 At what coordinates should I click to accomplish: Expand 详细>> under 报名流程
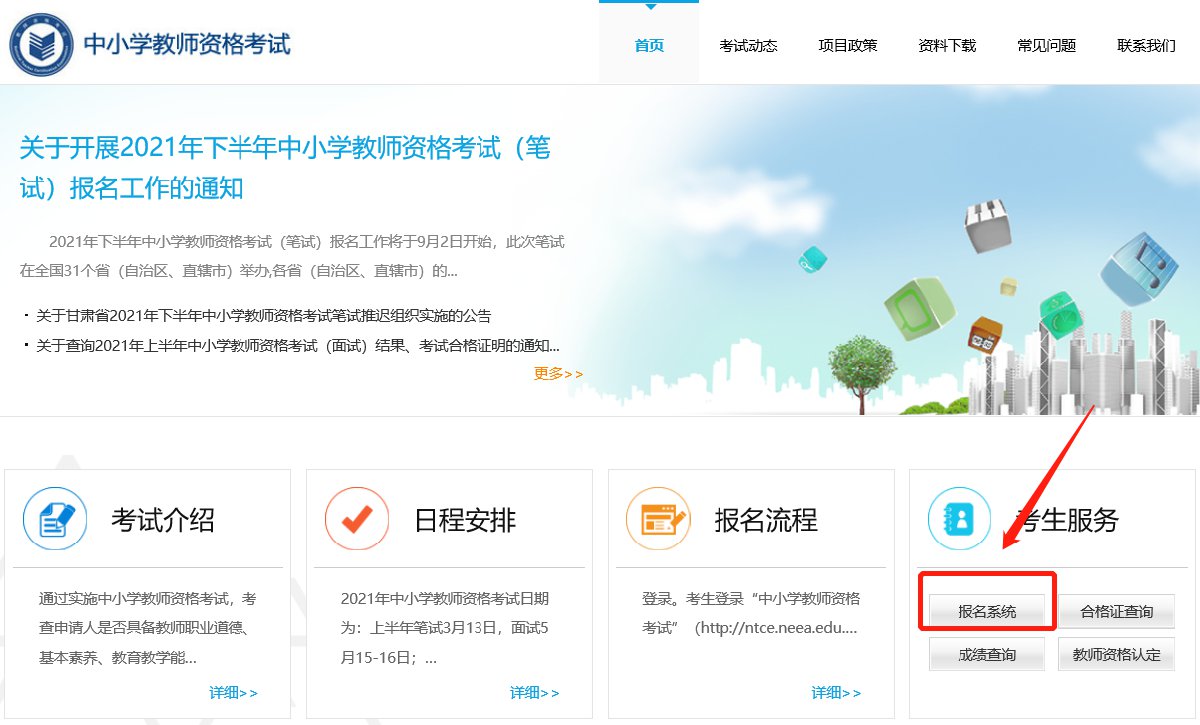(x=836, y=692)
